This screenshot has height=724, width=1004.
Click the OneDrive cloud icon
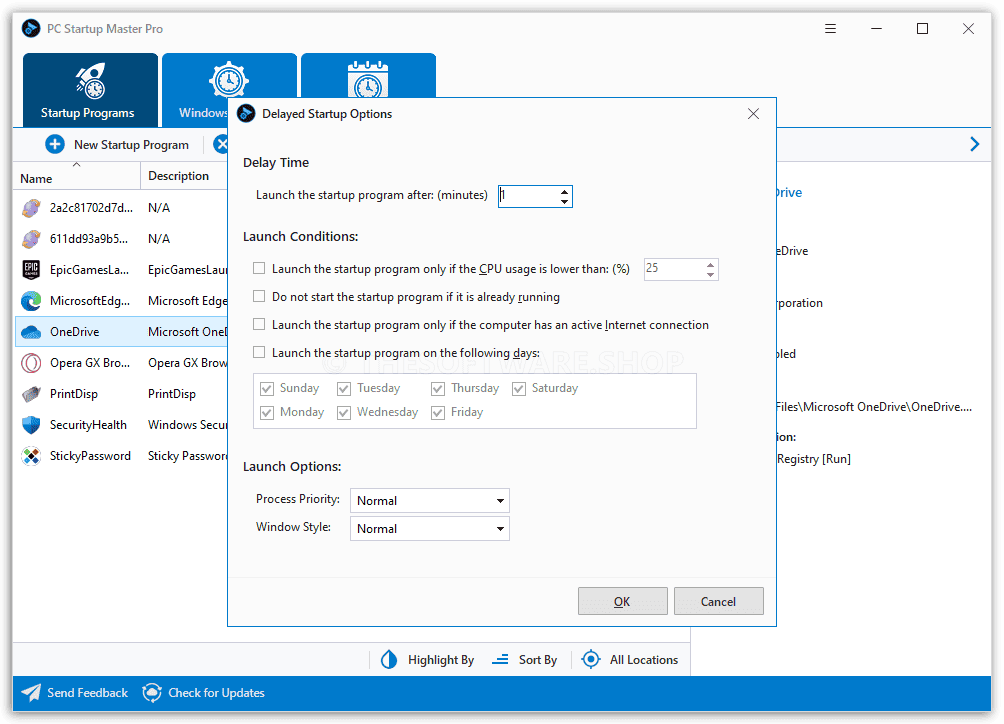click(31, 332)
